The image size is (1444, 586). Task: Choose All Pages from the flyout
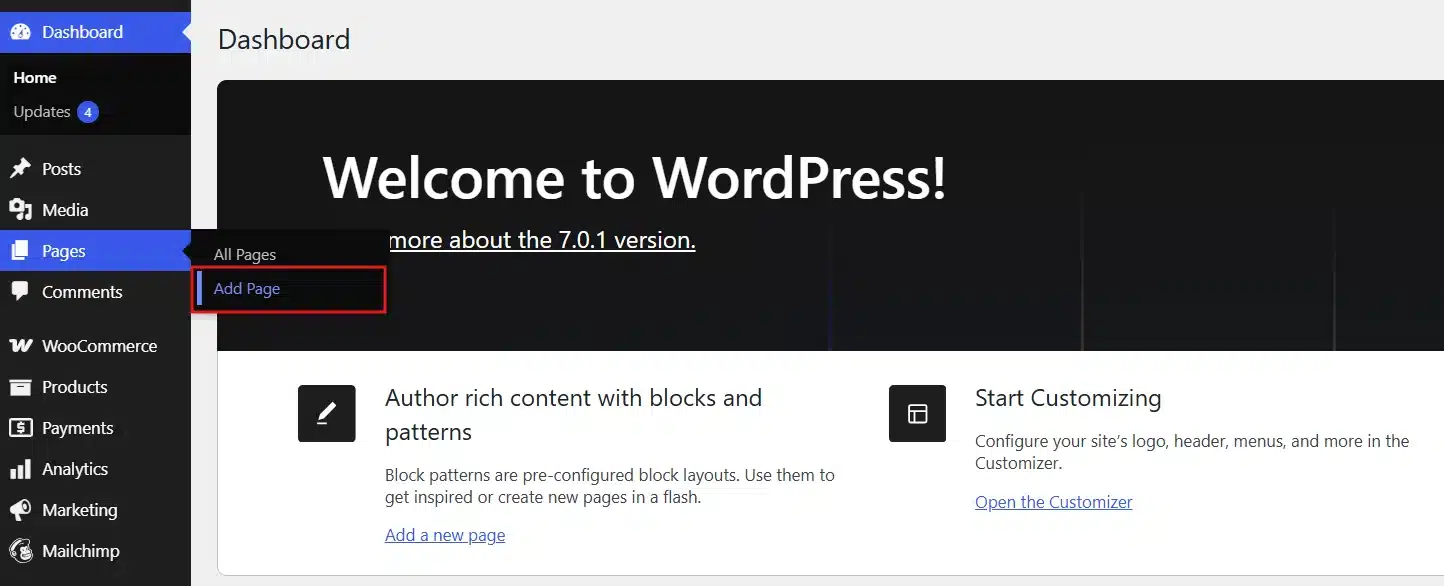click(245, 255)
